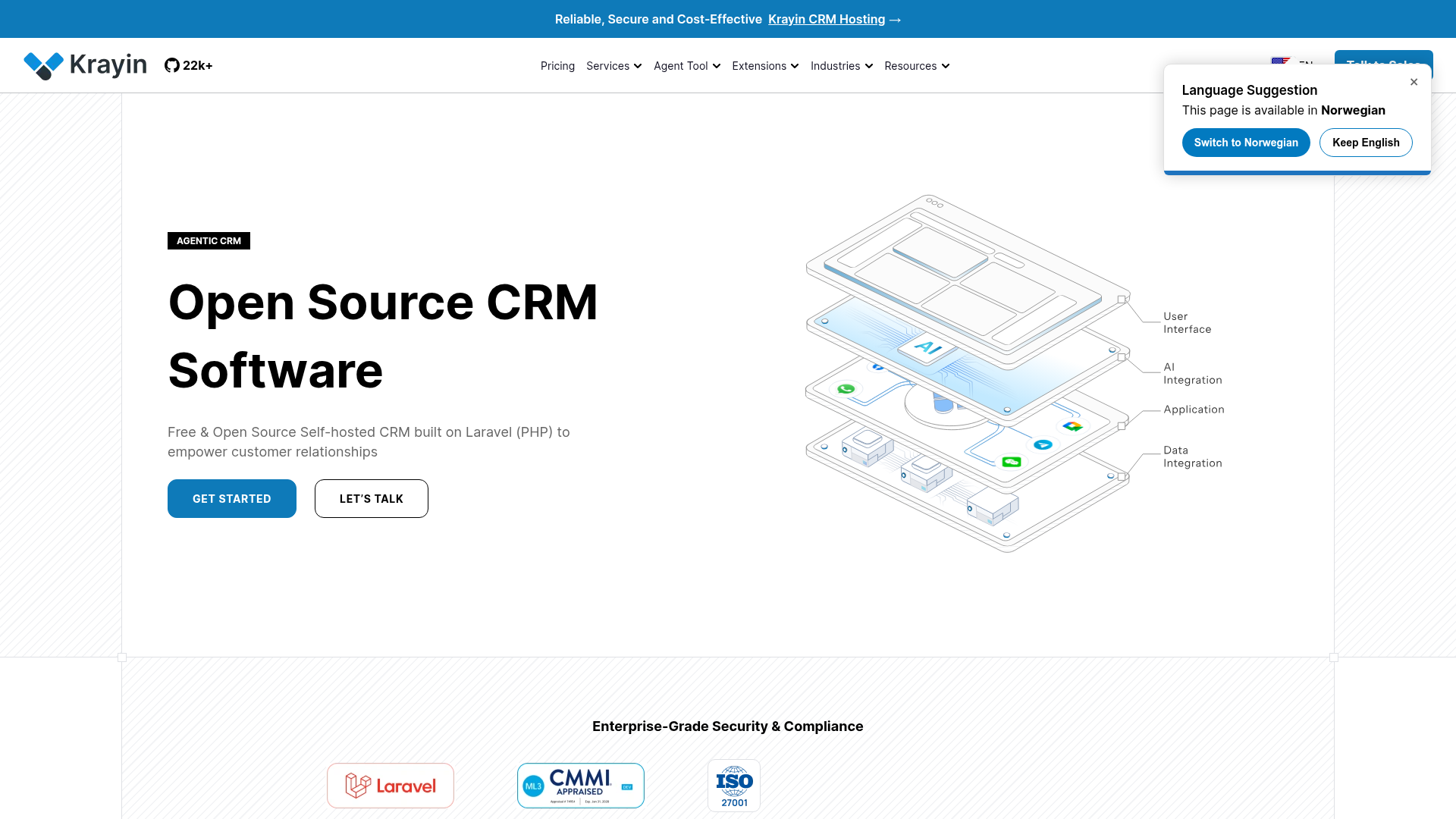Click the AI Integration diagram label
1456x819 pixels.
[x=1193, y=374]
